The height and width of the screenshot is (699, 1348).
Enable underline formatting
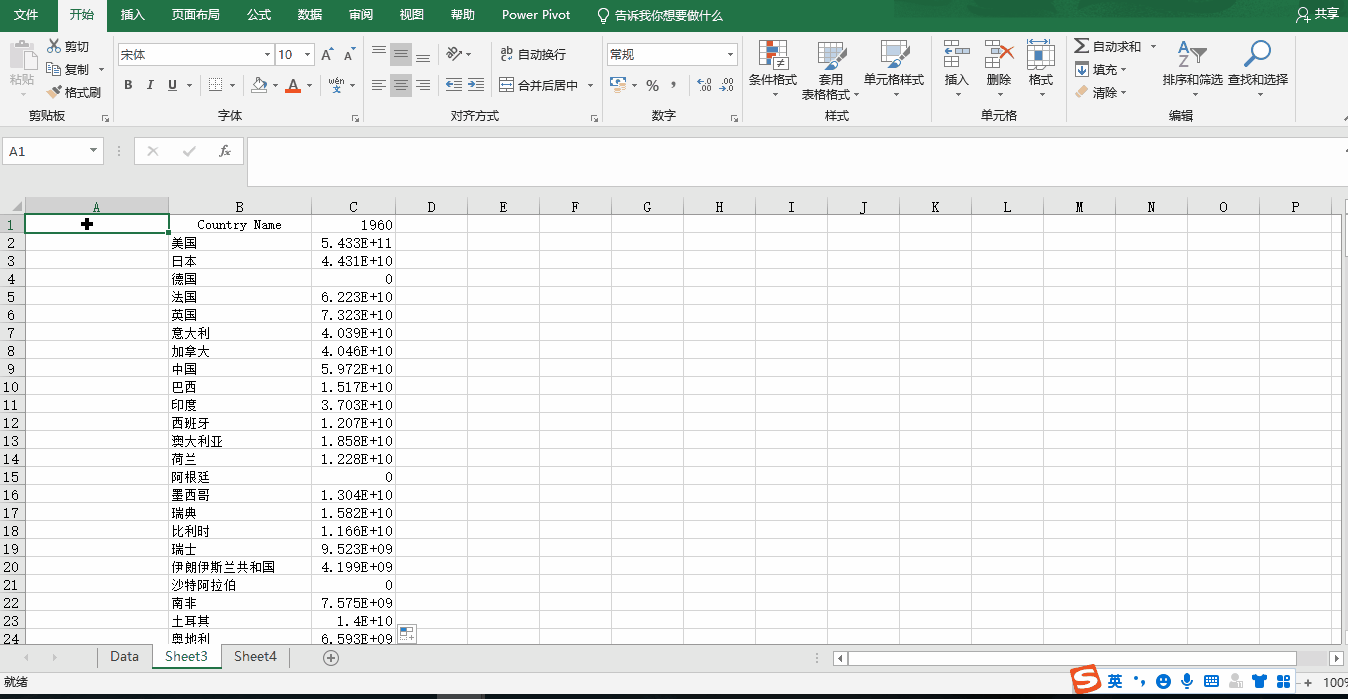[170, 85]
